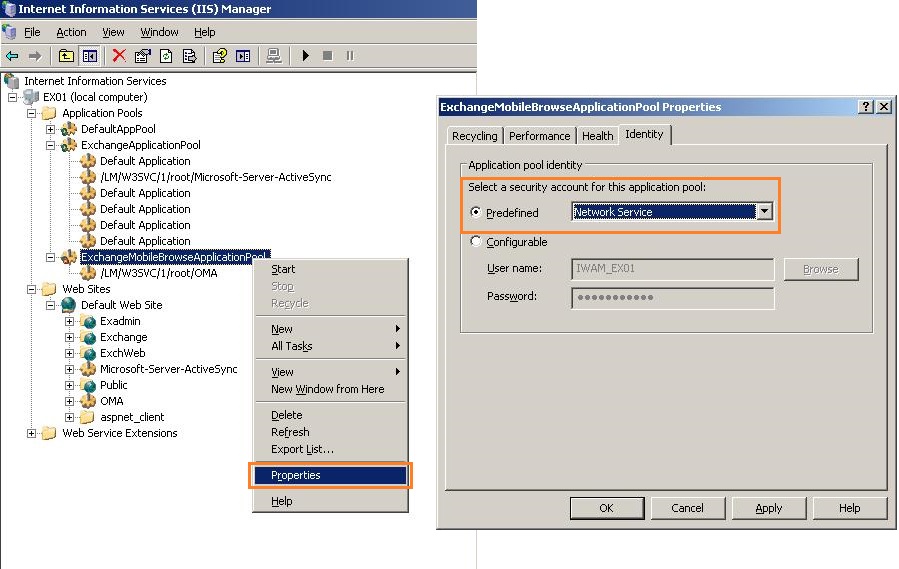Click the Apply button
This screenshot has height=569, width=899.
pyautogui.click(x=768, y=508)
